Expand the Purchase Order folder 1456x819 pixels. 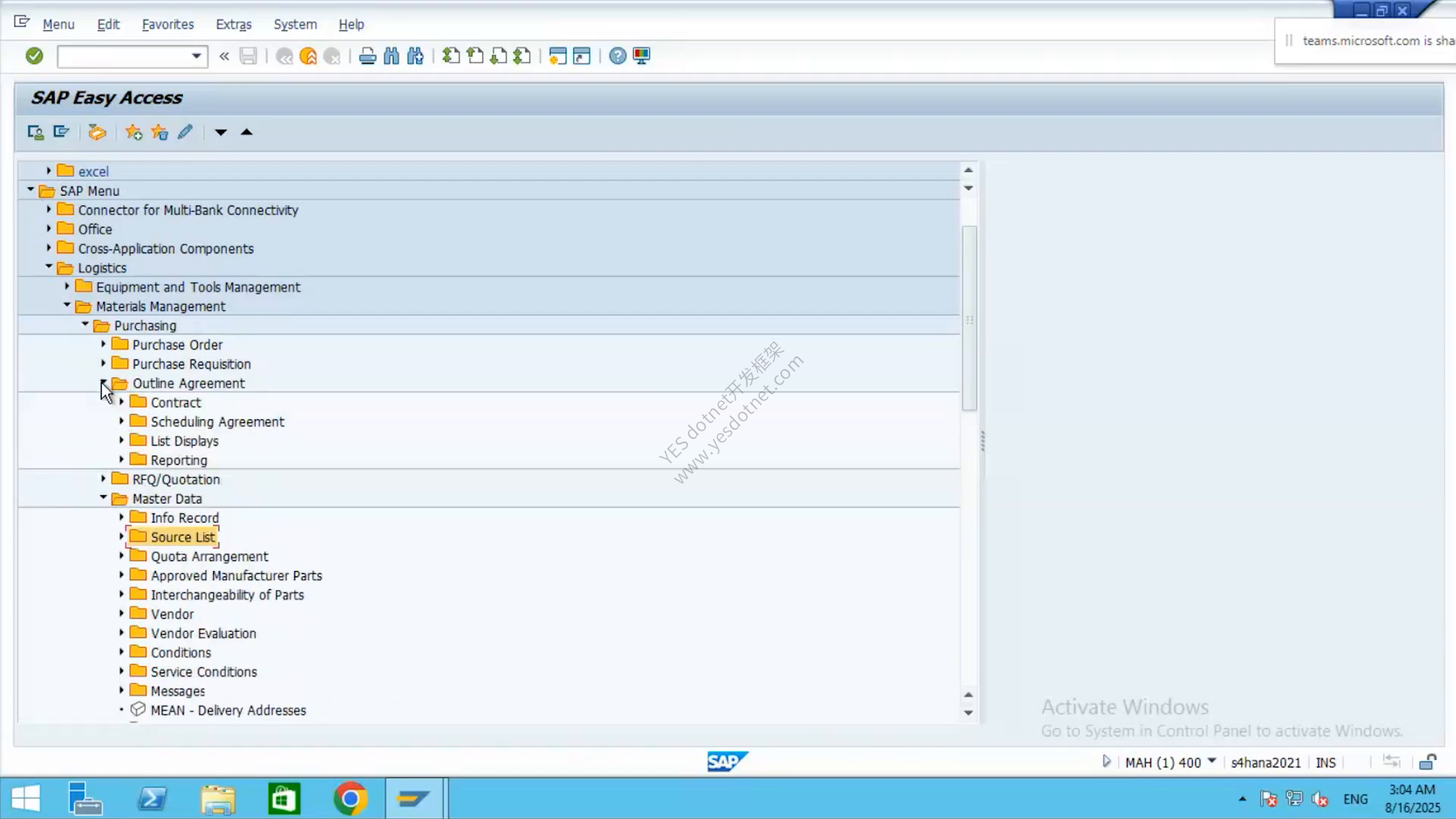tap(103, 344)
